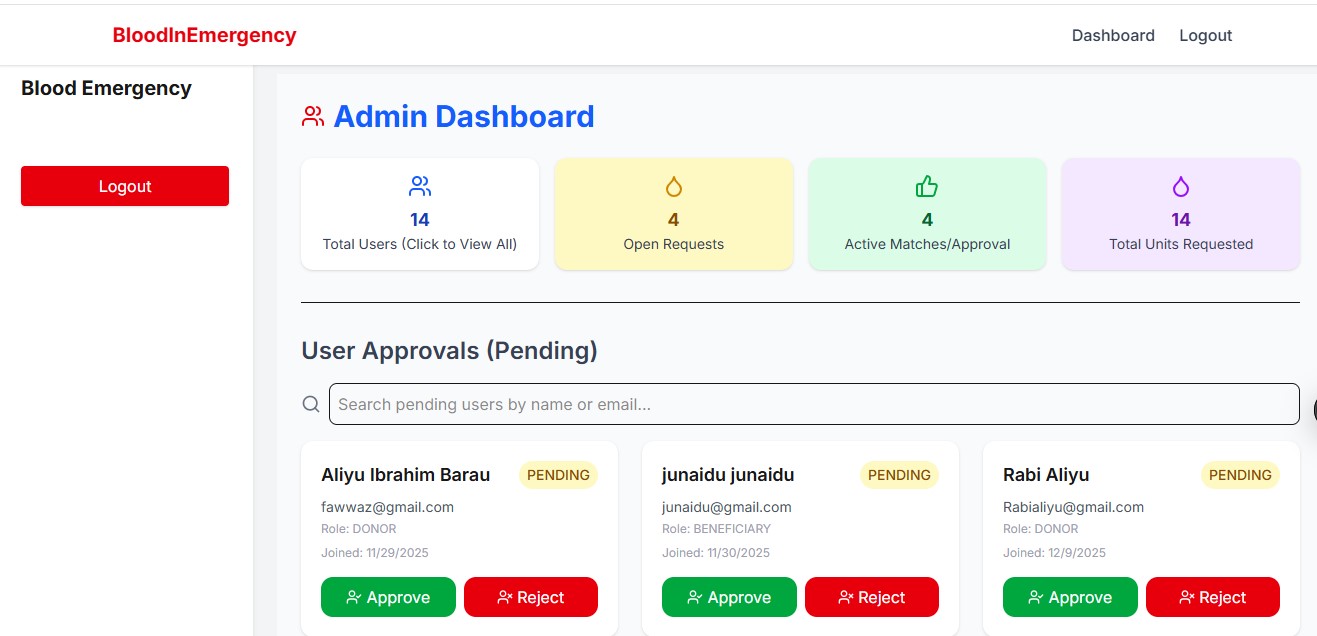
Task: Select Logout in the top navigation
Action: [x=1205, y=36]
